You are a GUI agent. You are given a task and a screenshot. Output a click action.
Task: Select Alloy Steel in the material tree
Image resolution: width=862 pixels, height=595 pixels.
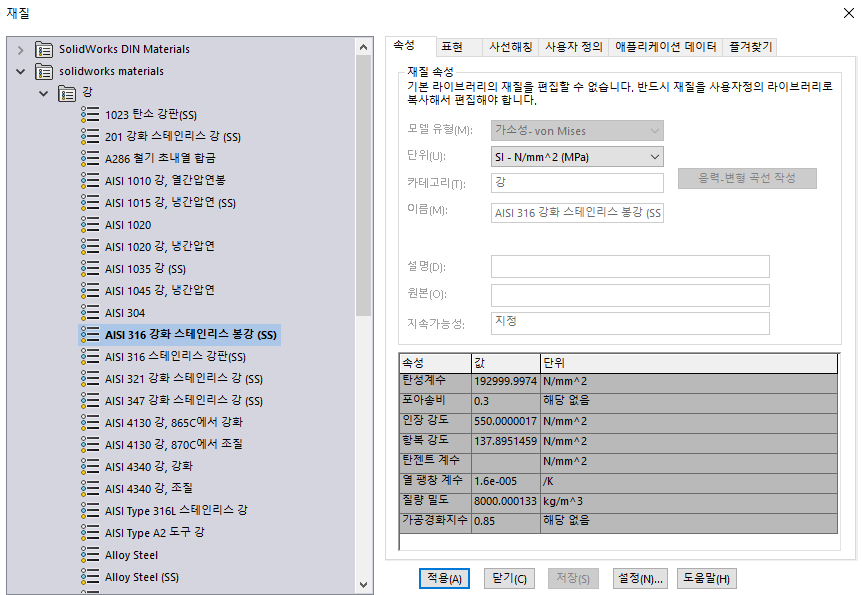pyautogui.click(x=131, y=555)
